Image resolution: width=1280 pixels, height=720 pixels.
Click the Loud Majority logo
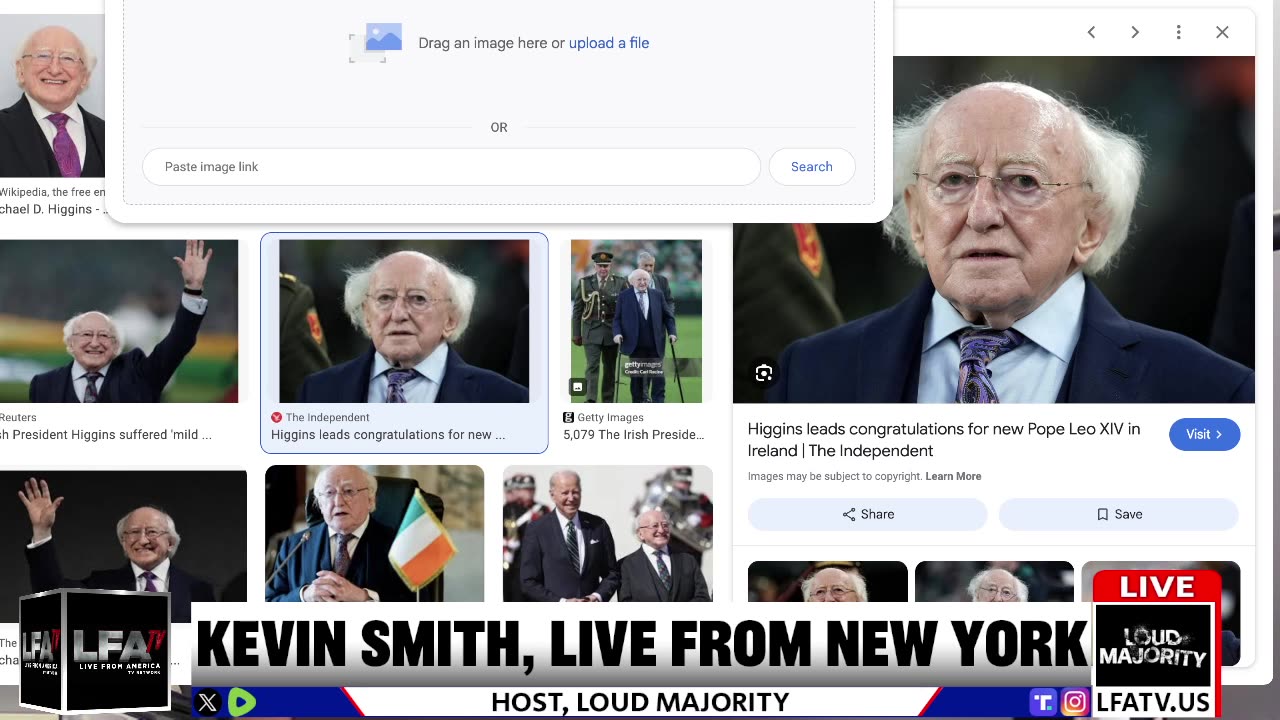coord(1154,648)
